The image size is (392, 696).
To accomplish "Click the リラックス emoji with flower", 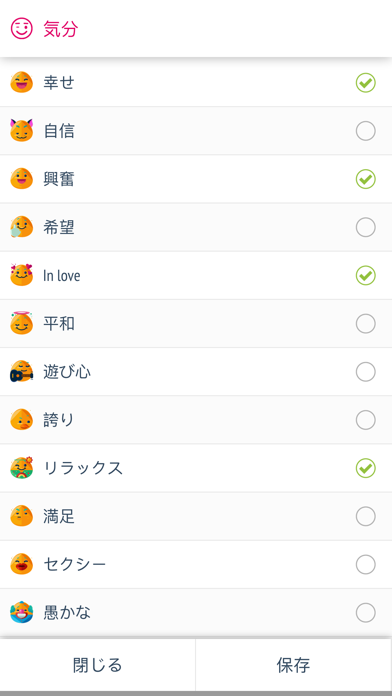I will 21,468.
